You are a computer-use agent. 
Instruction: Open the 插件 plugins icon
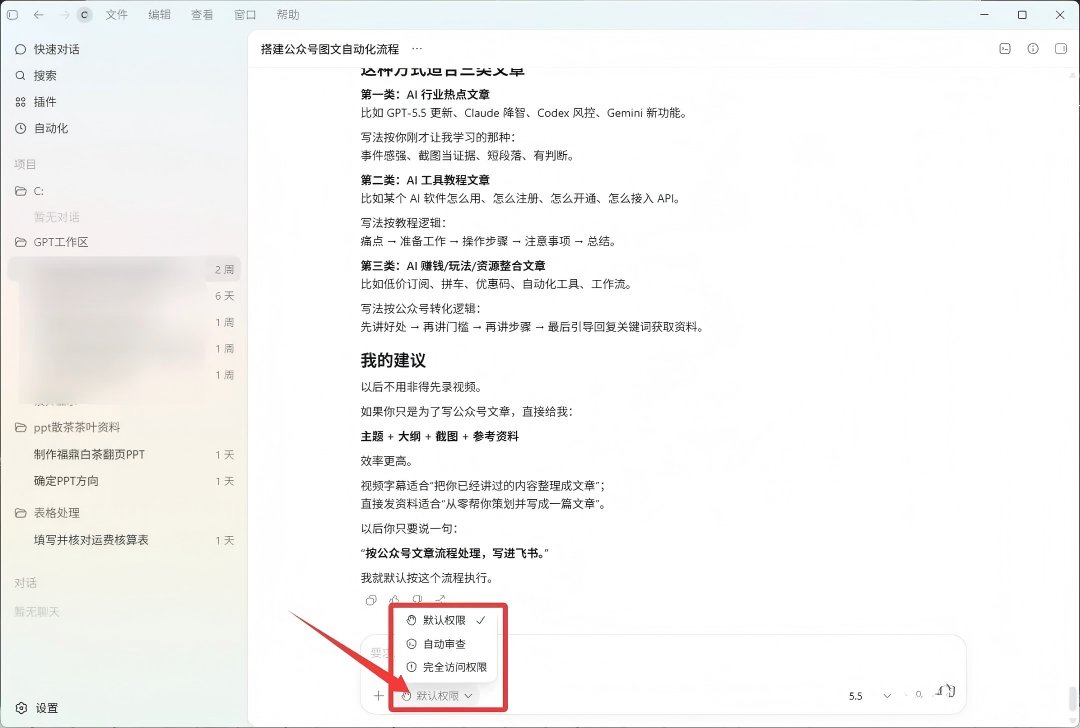(x=21, y=102)
